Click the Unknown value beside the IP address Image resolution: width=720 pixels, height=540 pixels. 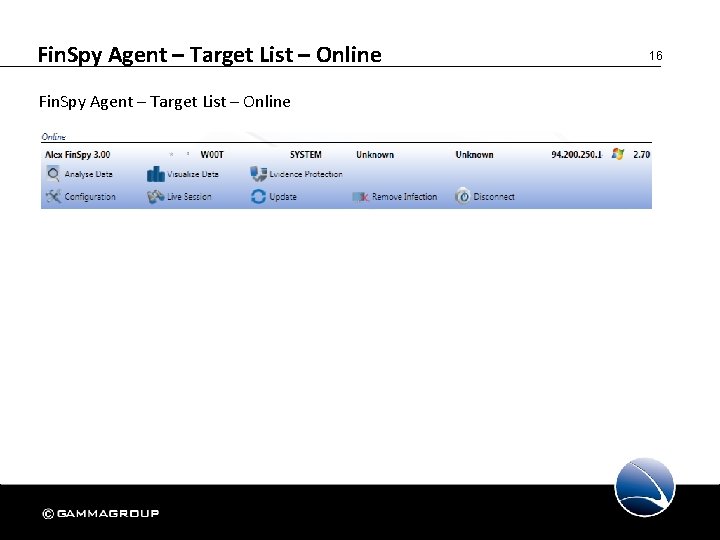[x=474, y=155]
